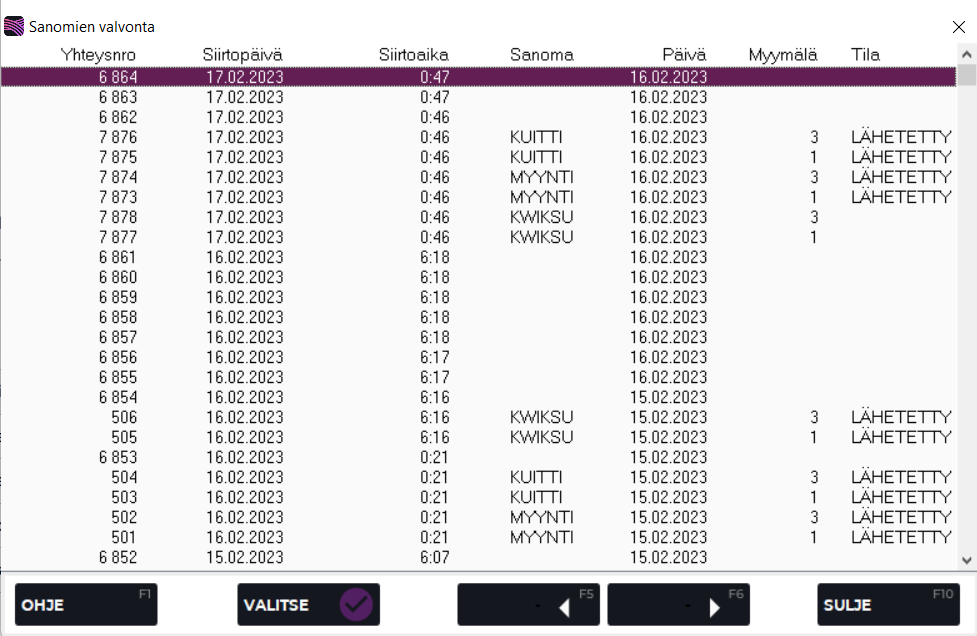Click the Sanoma column header
Screen dimensions: 977x636
[x=541, y=55]
